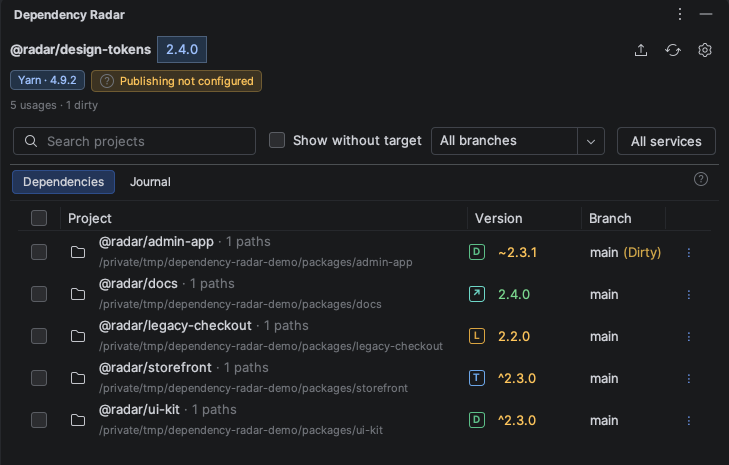Click the packages/admin-app path text
The image size is (729, 465).
255,262
